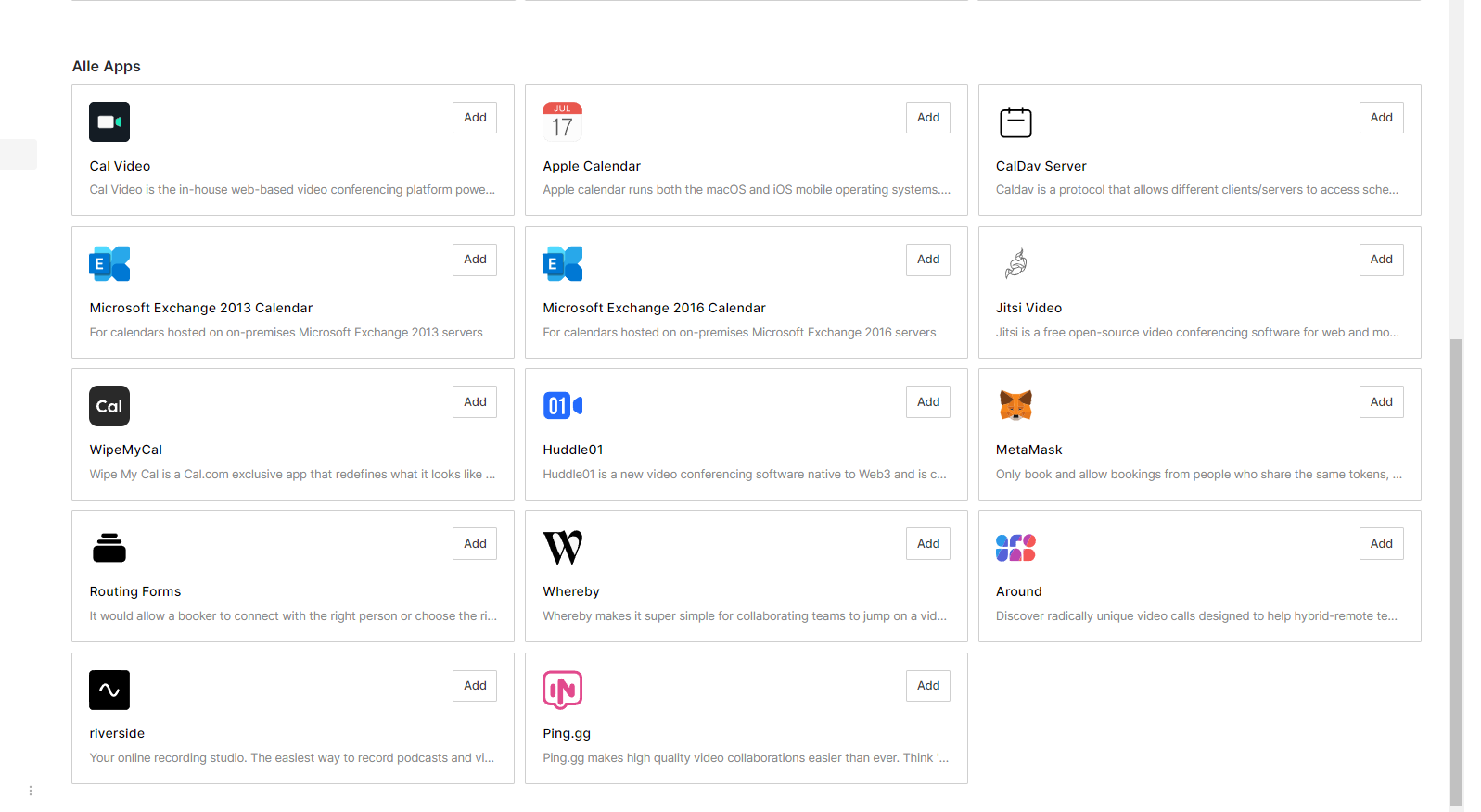Click the Around colorful icon
Viewport: 1481px width, 812px height.
point(1015,547)
